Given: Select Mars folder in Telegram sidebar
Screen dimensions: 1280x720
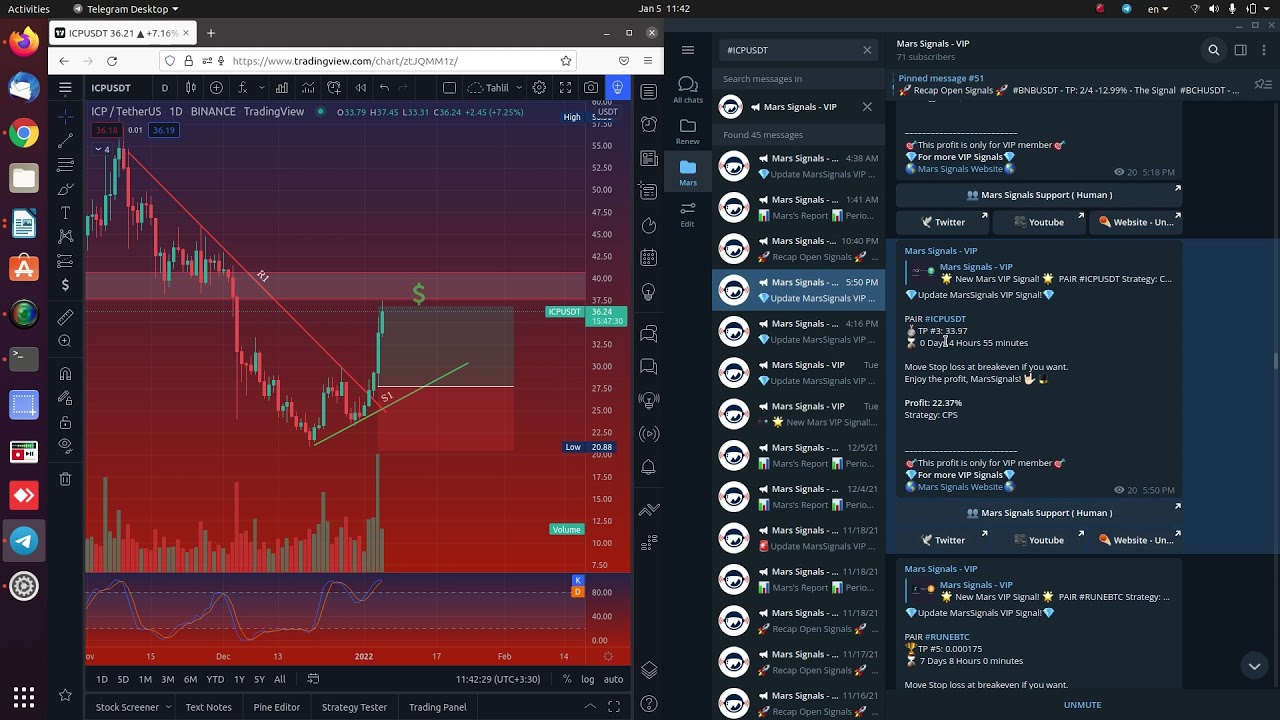Looking at the screenshot, I should (x=688, y=172).
